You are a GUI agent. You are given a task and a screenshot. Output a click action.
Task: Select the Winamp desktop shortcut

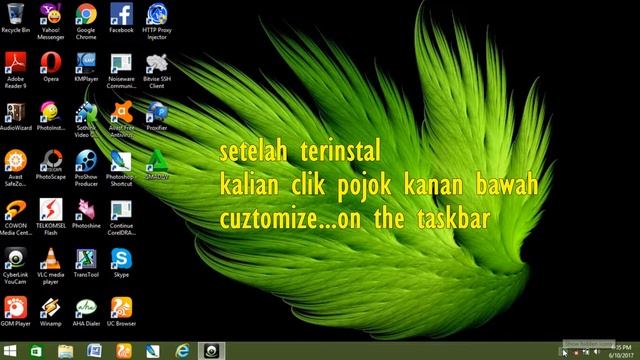coord(51,312)
